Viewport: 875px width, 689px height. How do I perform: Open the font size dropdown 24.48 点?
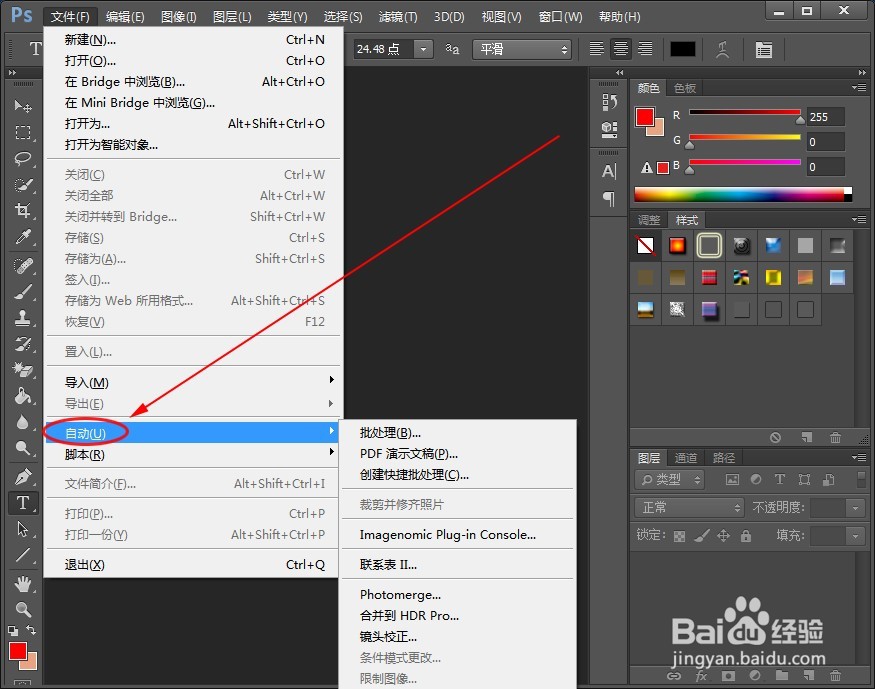tap(424, 50)
